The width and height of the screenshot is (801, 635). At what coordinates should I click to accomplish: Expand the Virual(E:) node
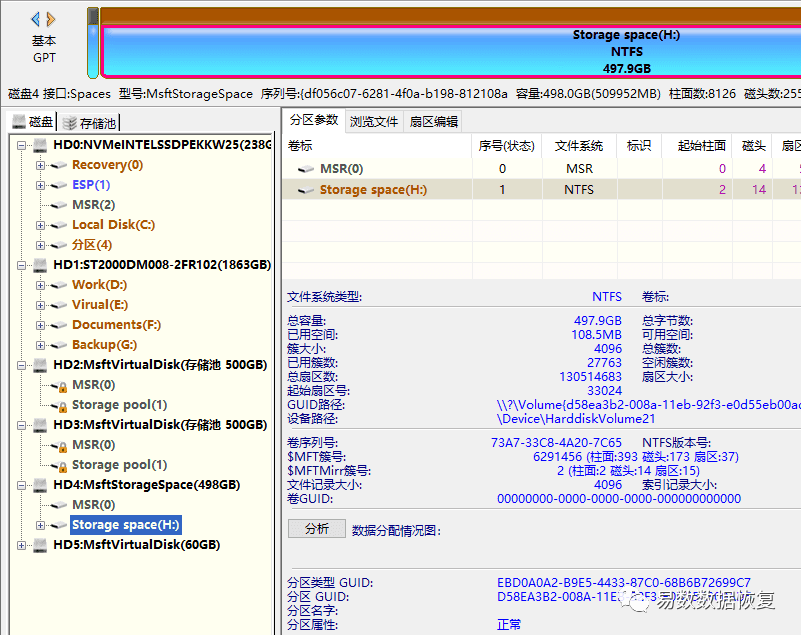(40, 305)
